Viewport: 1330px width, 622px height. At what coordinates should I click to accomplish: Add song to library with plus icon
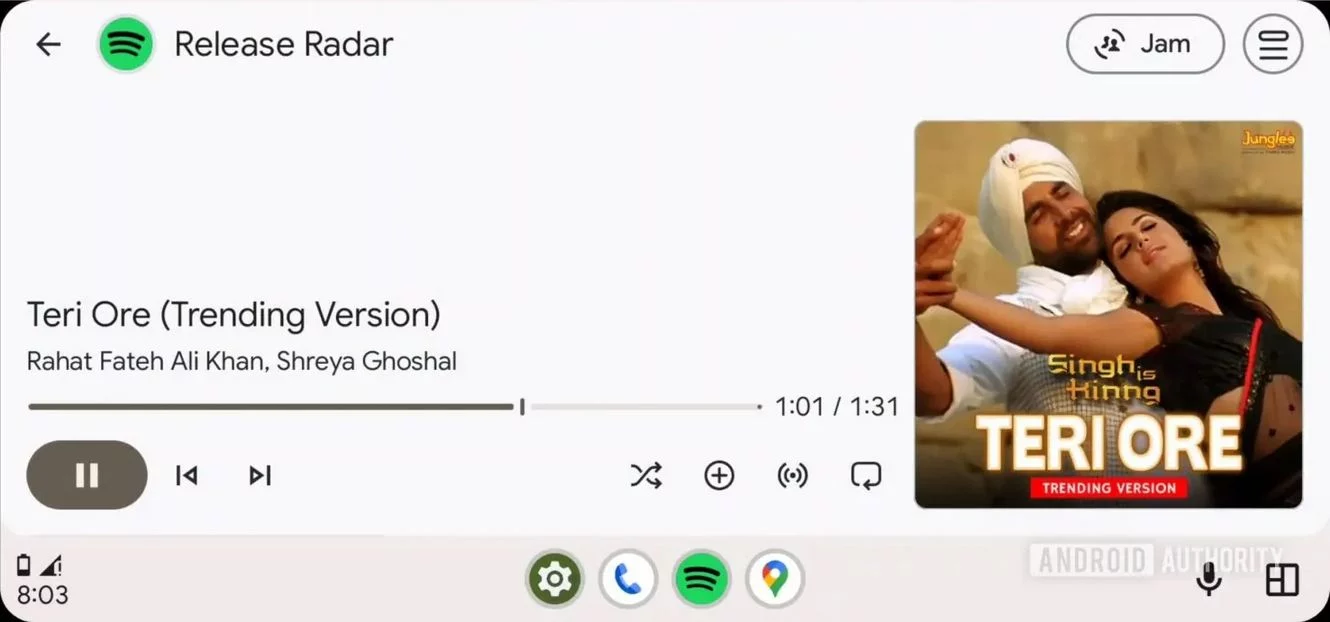719,475
